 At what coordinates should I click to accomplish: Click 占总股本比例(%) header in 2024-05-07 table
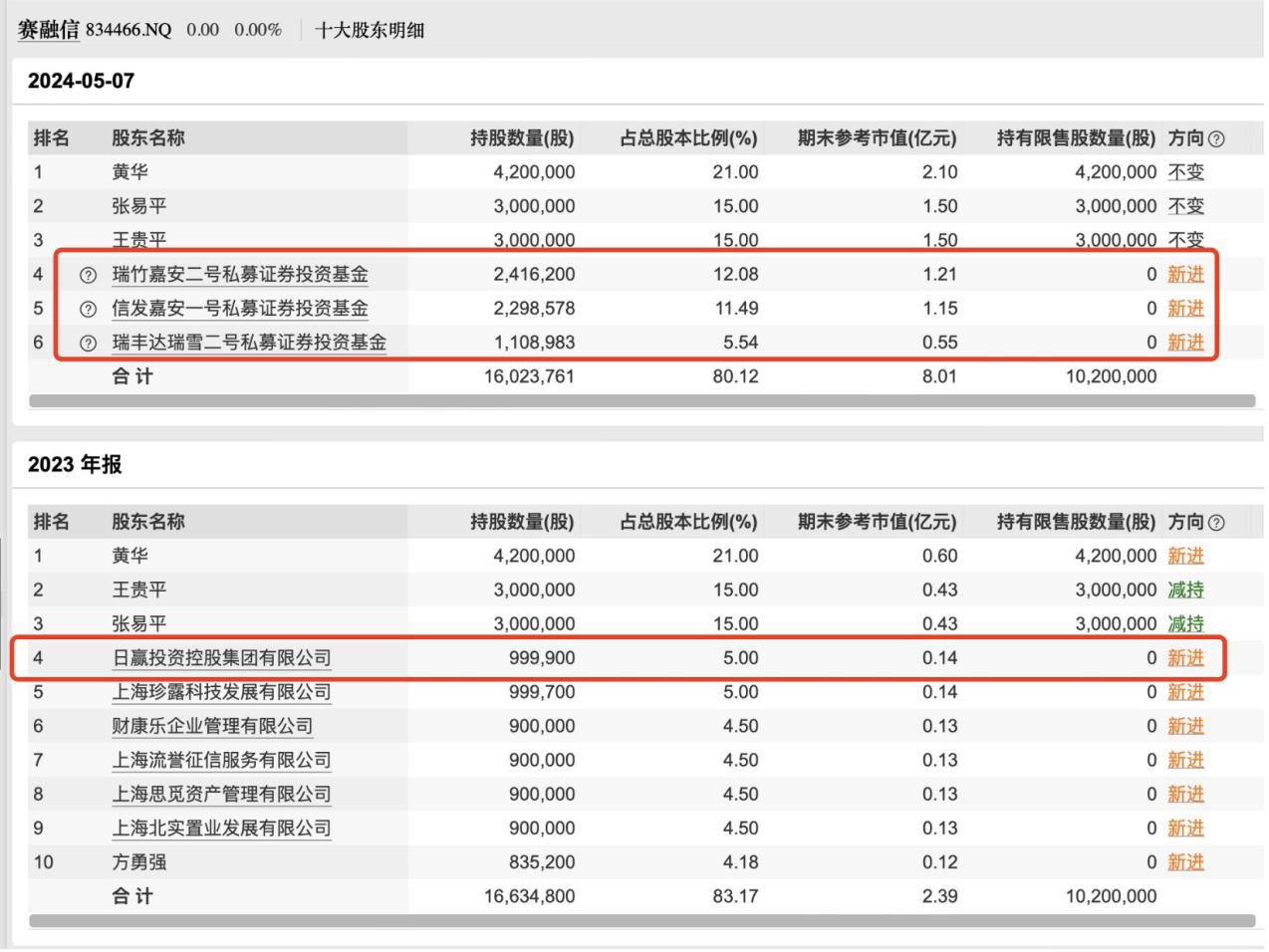(689, 138)
